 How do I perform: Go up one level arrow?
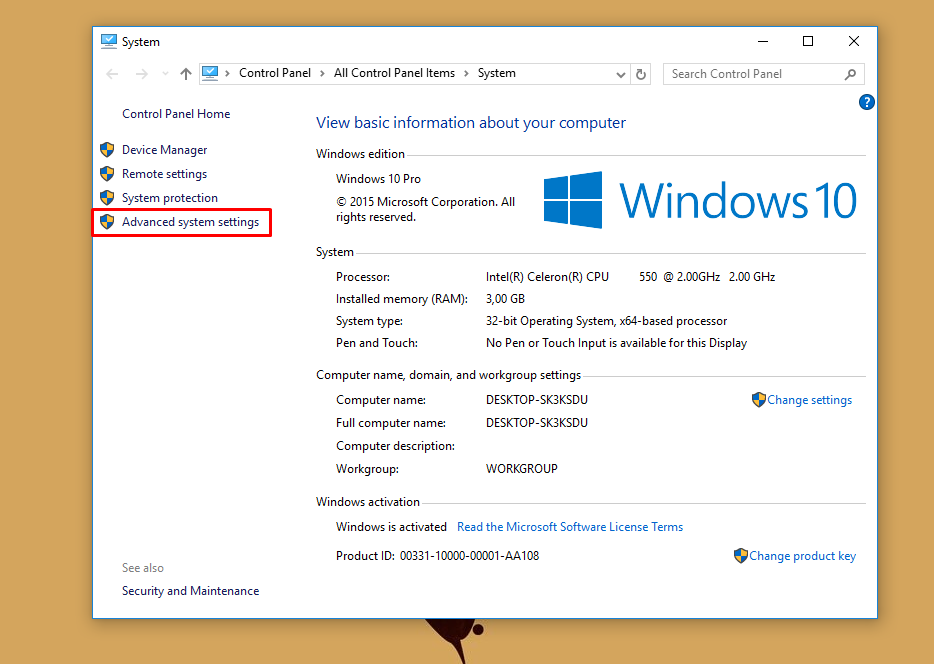click(186, 74)
